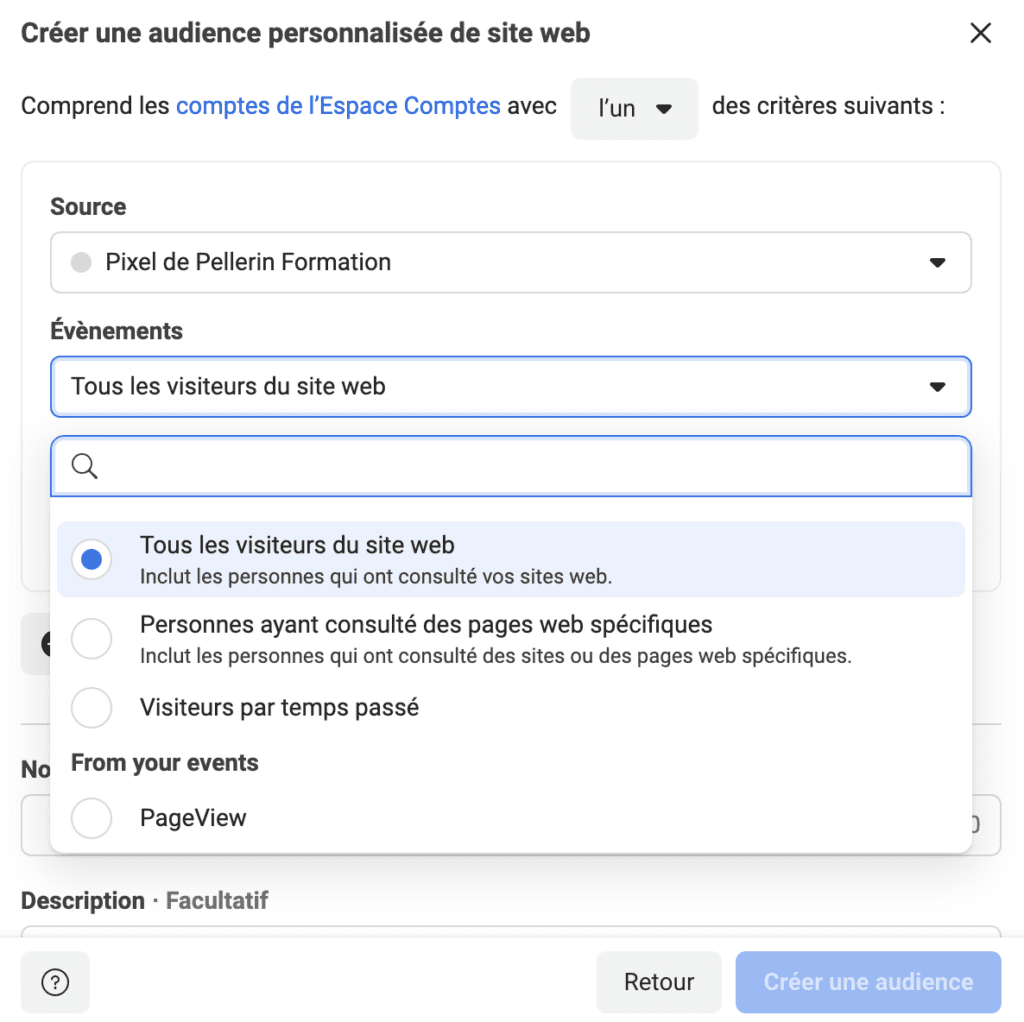The height and width of the screenshot is (1022, 1024).
Task: Select 'Tous les visiteurs du site web' radio
Action: click(x=92, y=559)
